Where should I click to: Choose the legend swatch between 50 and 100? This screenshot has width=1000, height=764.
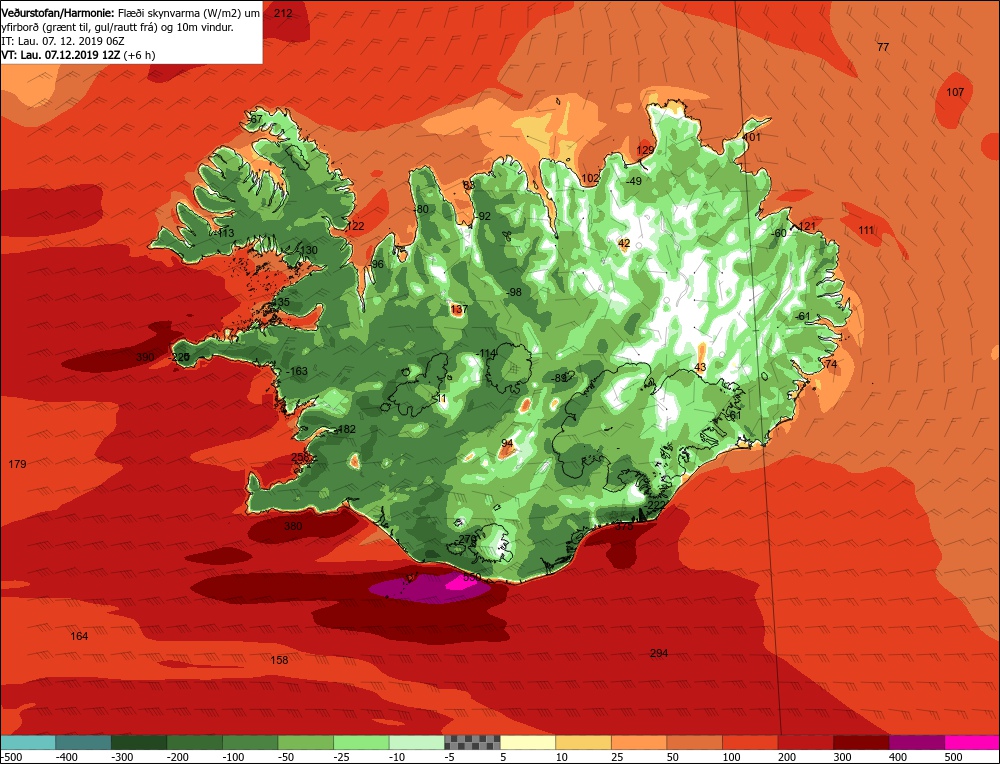coord(694,742)
